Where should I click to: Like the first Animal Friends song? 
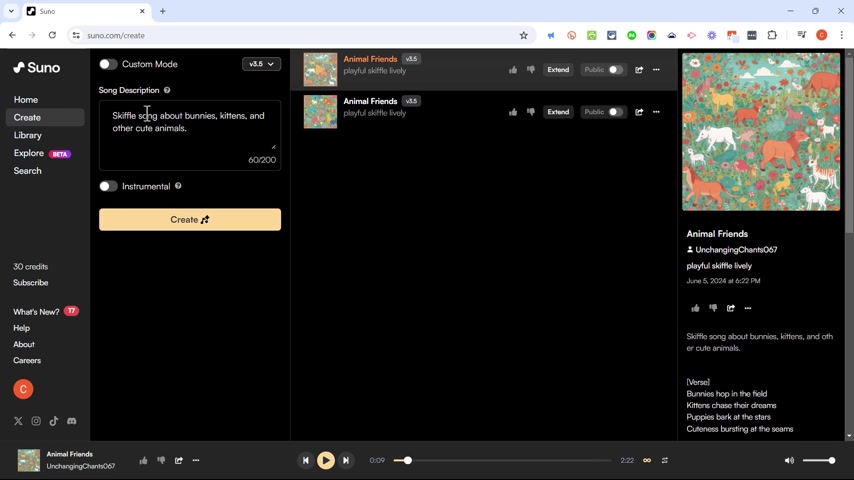513,70
